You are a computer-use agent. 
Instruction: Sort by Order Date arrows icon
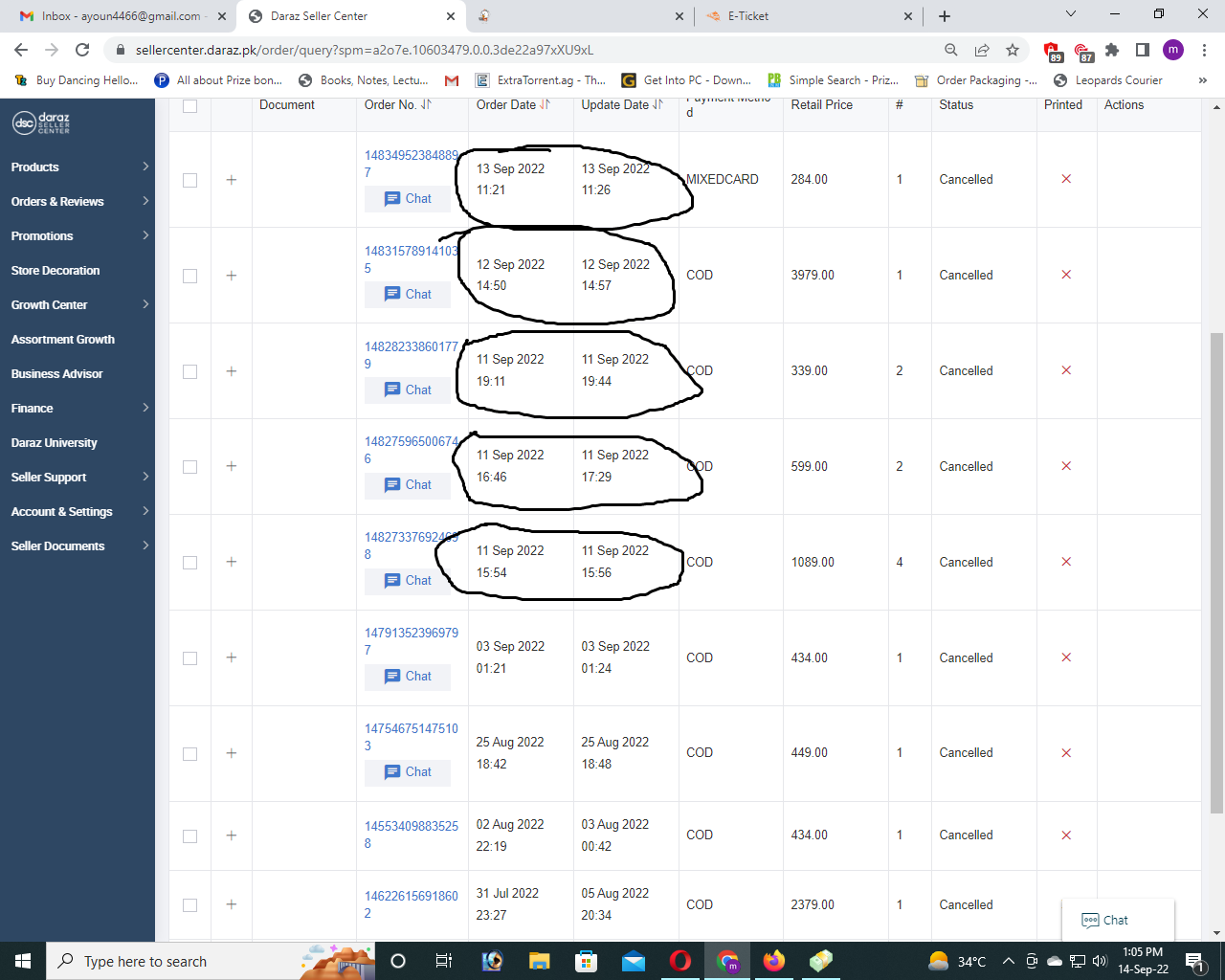(x=546, y=104)
